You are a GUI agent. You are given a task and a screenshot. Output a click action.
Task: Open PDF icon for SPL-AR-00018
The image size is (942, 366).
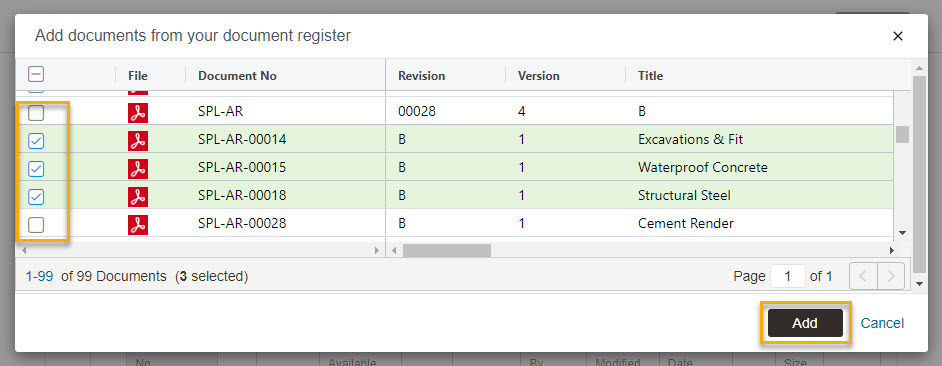138,197
